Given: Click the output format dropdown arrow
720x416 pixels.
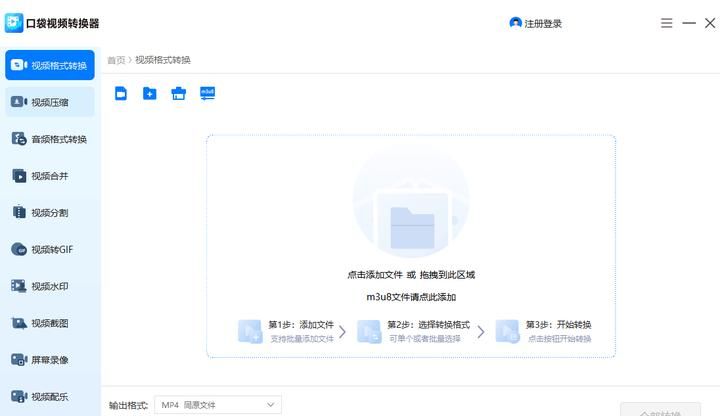Looking at the screenshot, I should coord(270,405).
